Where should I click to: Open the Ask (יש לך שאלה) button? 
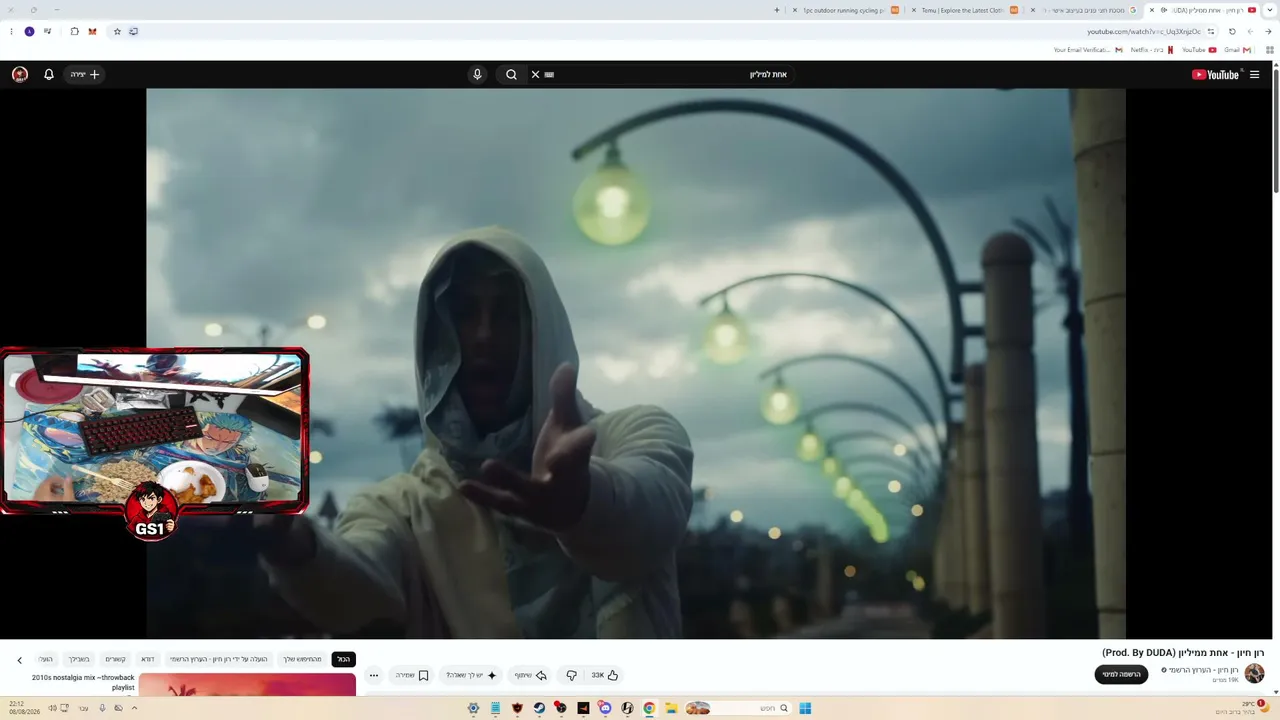[x=471, y=675]
